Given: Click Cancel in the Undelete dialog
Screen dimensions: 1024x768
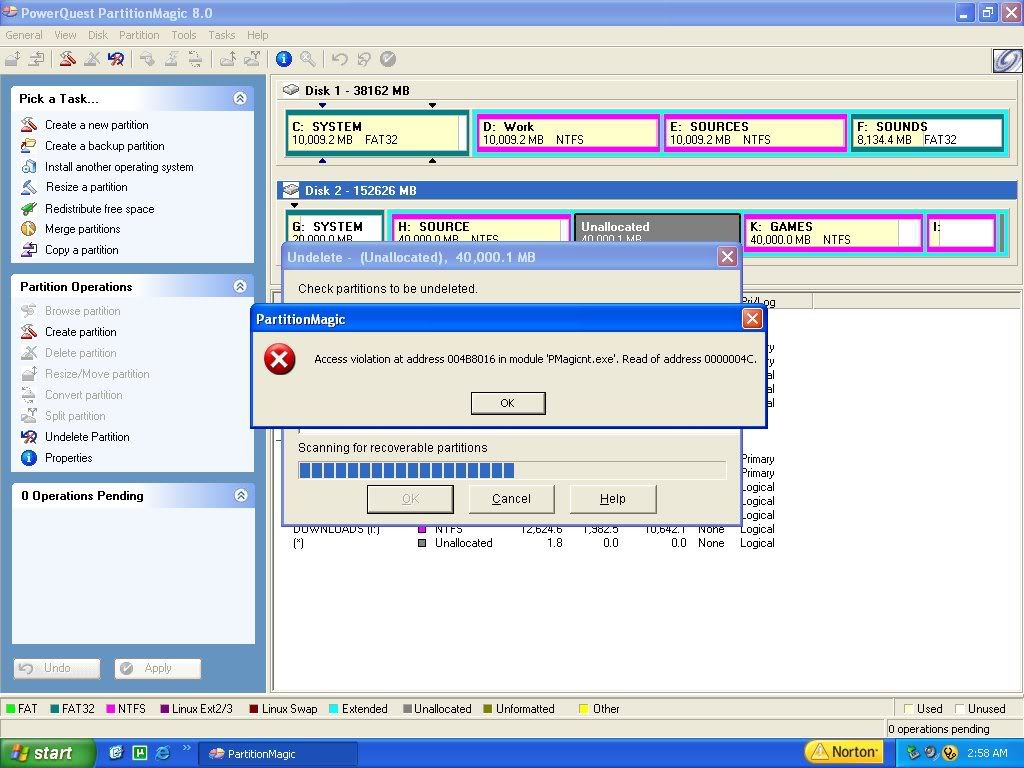Looking at the screenshot, I should [x=511, y=499].
